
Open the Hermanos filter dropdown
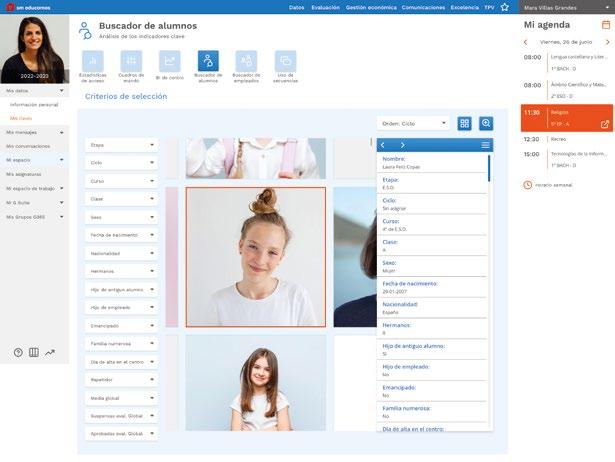pyautogui.click(x=121, y=271)
